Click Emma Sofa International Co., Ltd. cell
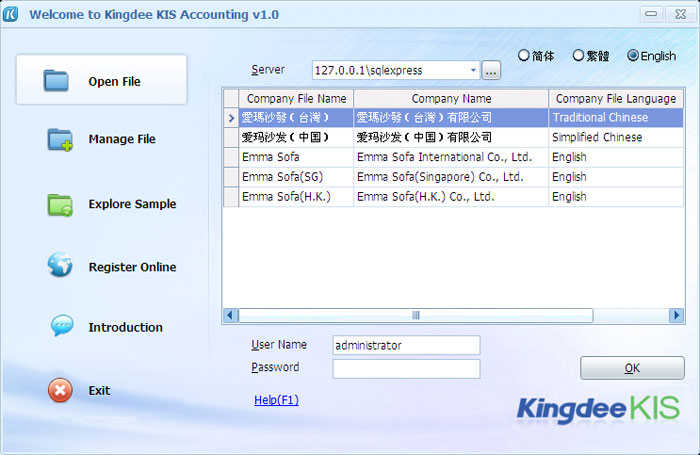The width and height of the screenshot is (700, 455). click(451, 157)
